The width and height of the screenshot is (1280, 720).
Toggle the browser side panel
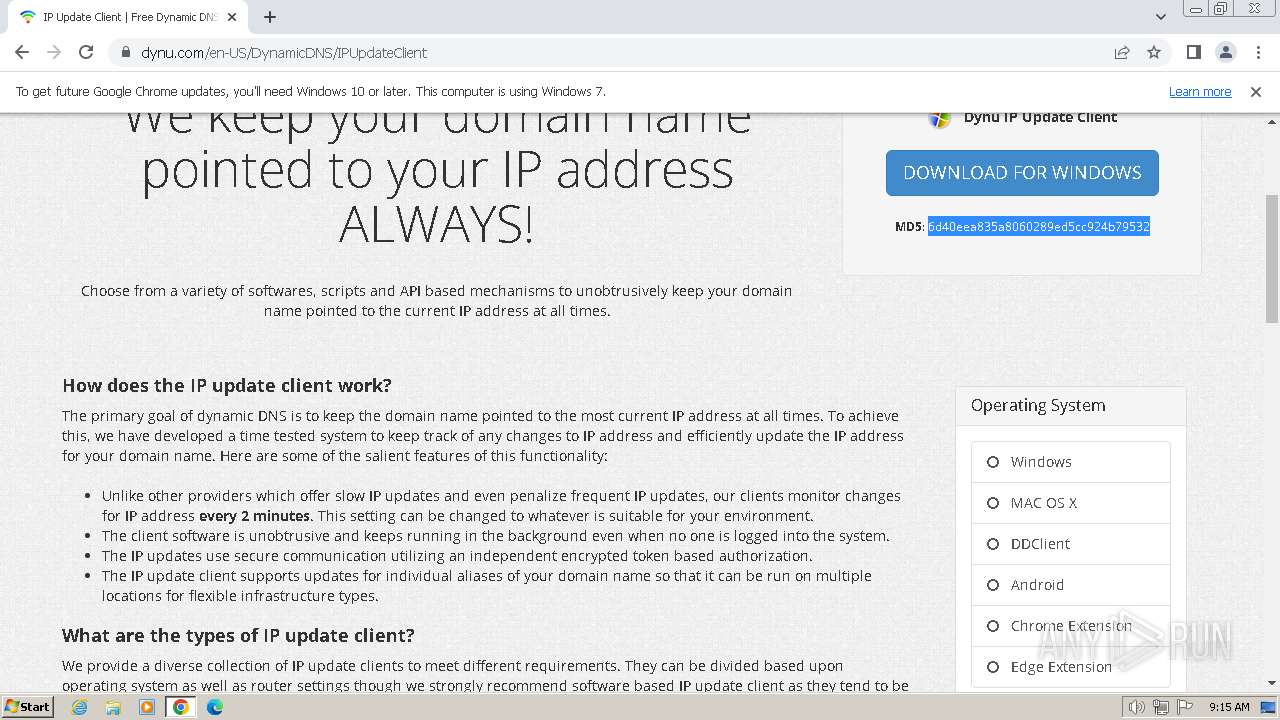1194,52
